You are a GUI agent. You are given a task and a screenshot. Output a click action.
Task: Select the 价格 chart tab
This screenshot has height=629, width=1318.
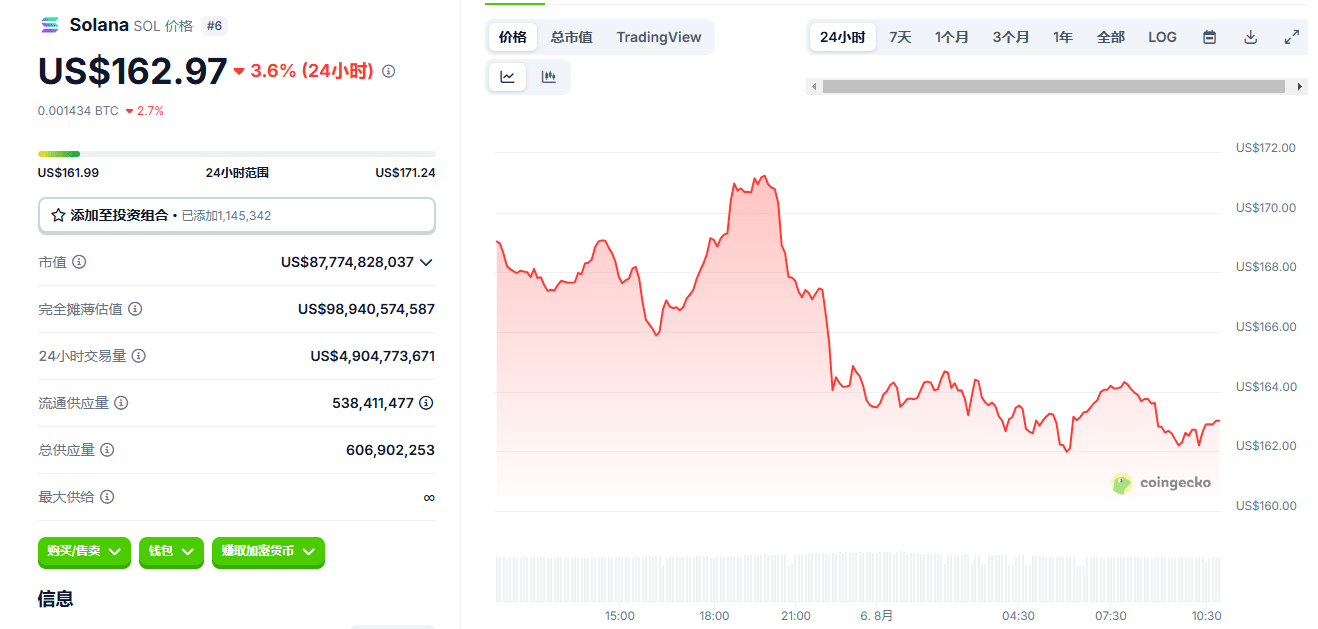click(513, 37)
